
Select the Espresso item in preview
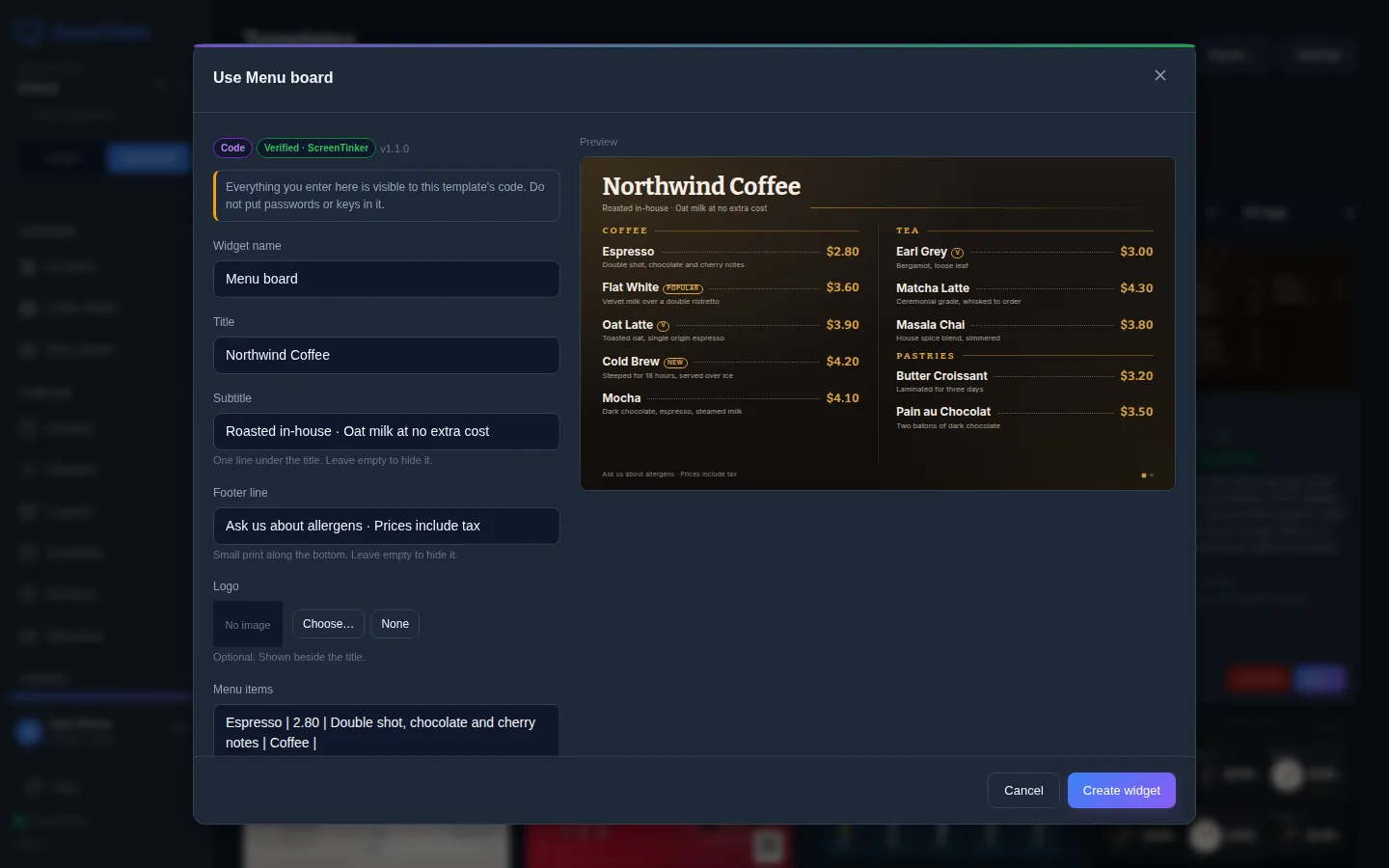628,252
